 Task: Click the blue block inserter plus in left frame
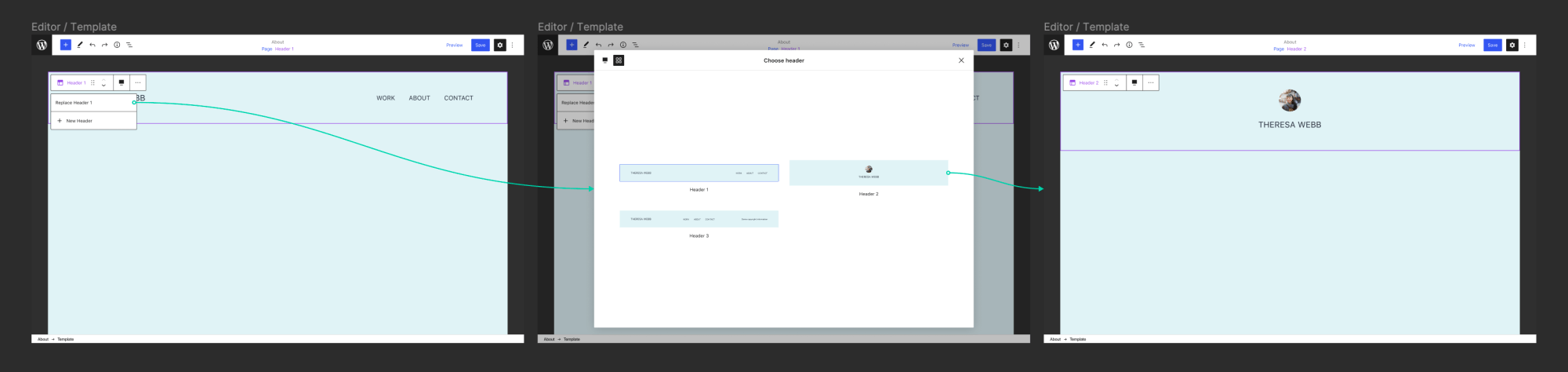(x=66, y=45)
